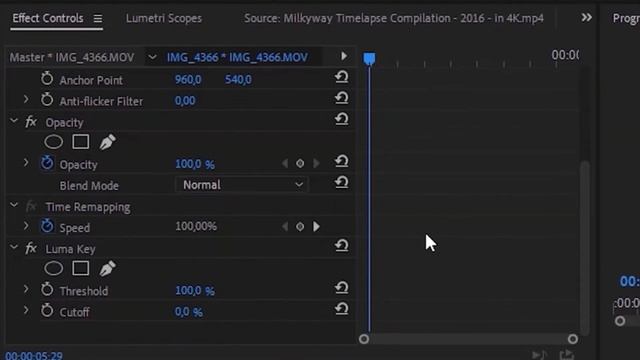Add or remove Opacity keyframe
The height and width of the screenshot is (360, 640).
coord(300,163)
